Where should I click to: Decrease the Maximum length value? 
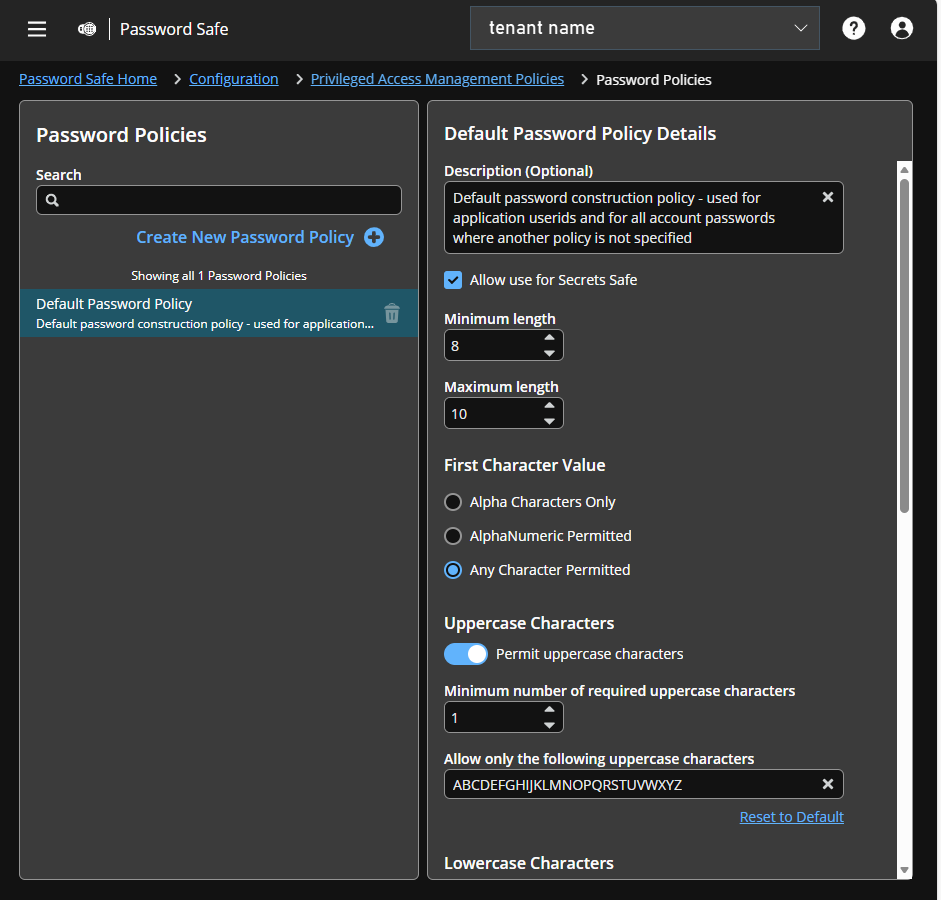tap(549, 421)
